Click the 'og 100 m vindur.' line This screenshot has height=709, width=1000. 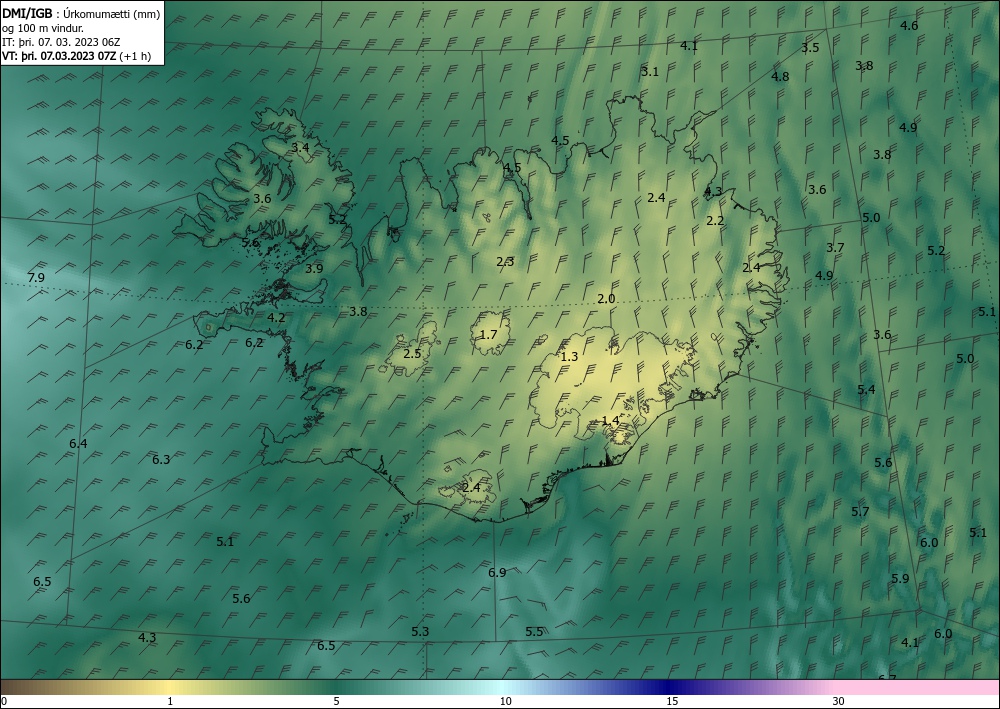coord(43,28)
